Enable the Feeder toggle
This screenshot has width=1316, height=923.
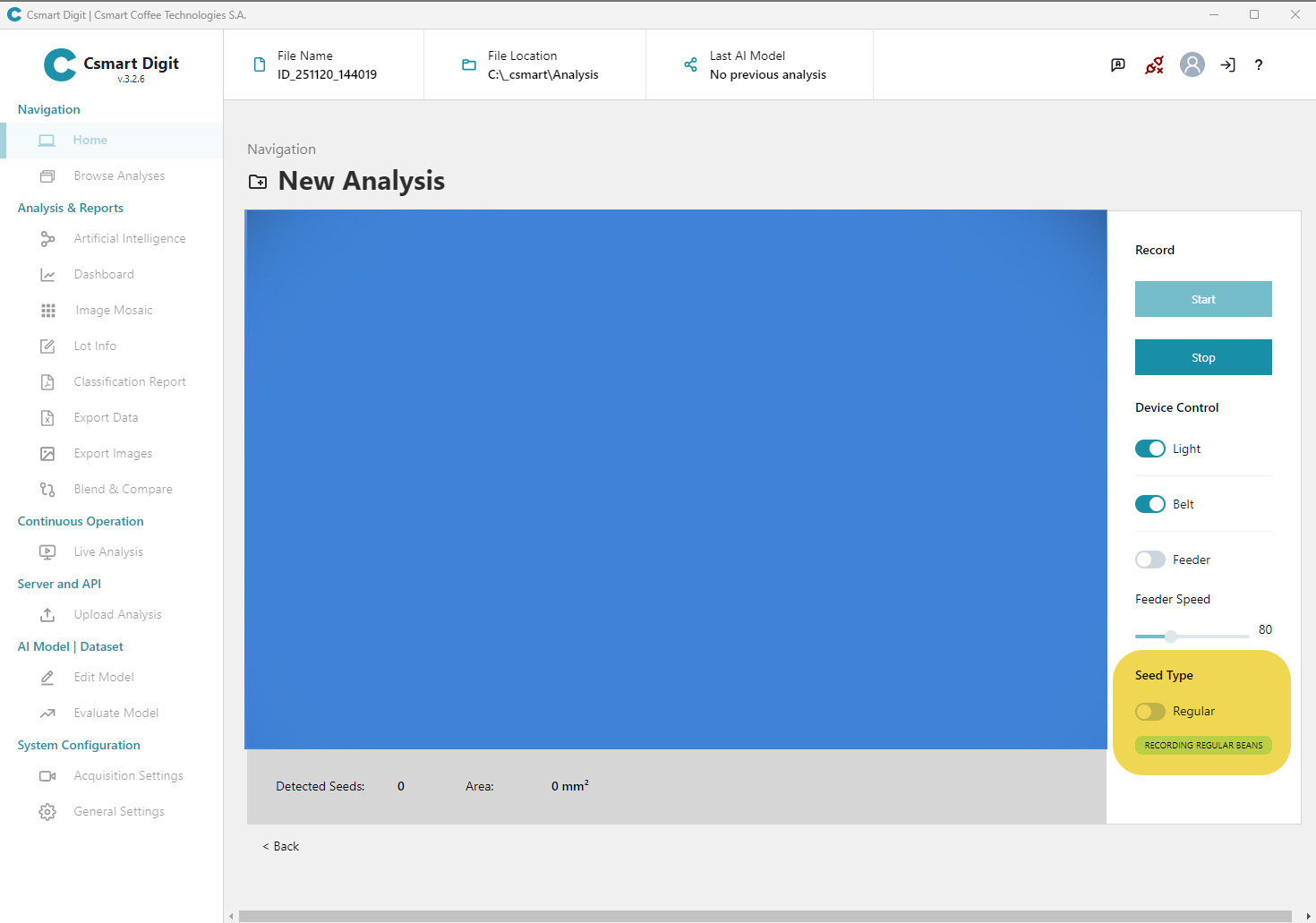(x=1149, y=560)
